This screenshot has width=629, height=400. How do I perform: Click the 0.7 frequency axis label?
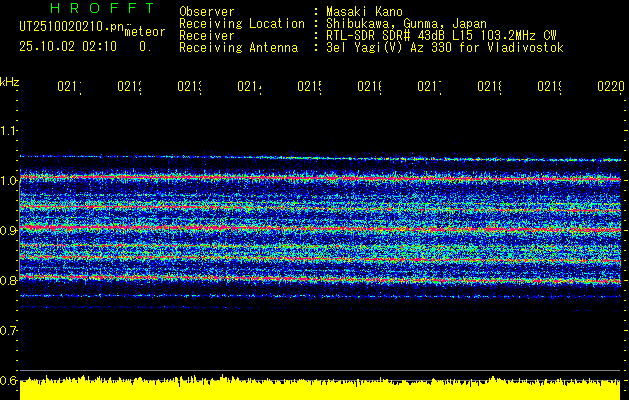pos(8,330)
